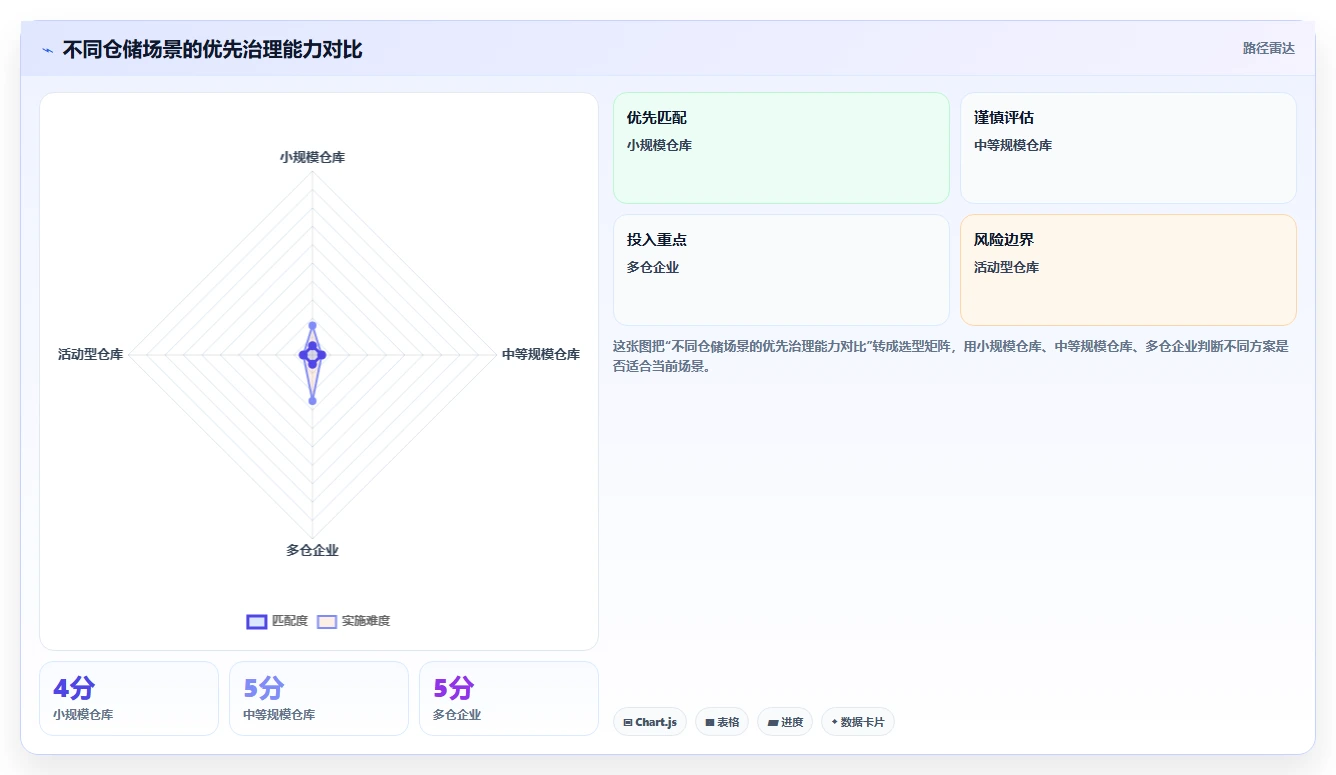Click the header icon beside the title
1336x775 pixels.
pos(48,50)
